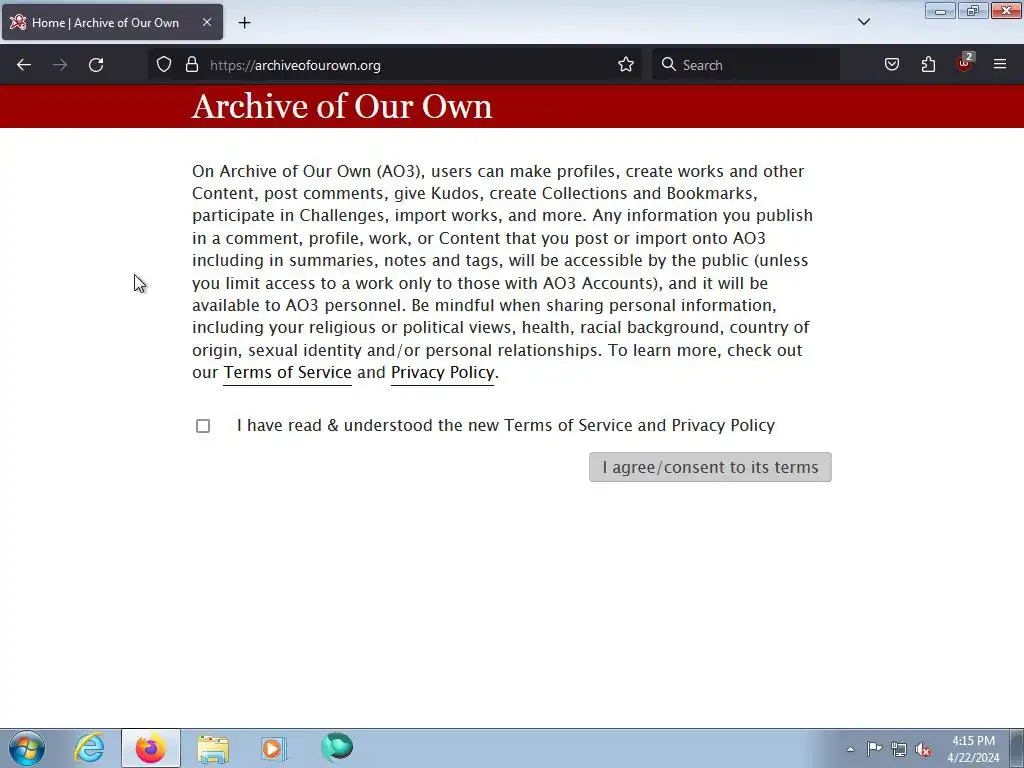This screenshot has width=1024, height=768.
Task: Open the Action Center flag icon
Action: (874, 749)
